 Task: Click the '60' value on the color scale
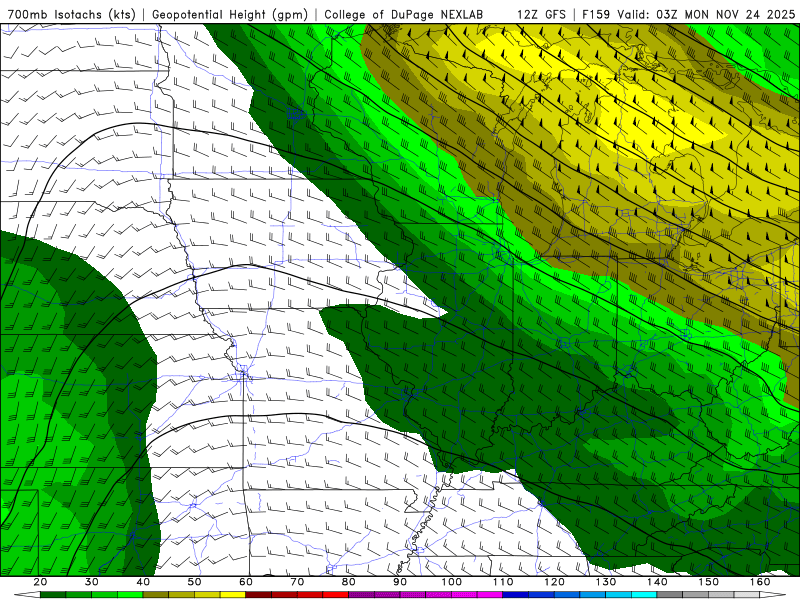tap(246, 582)
